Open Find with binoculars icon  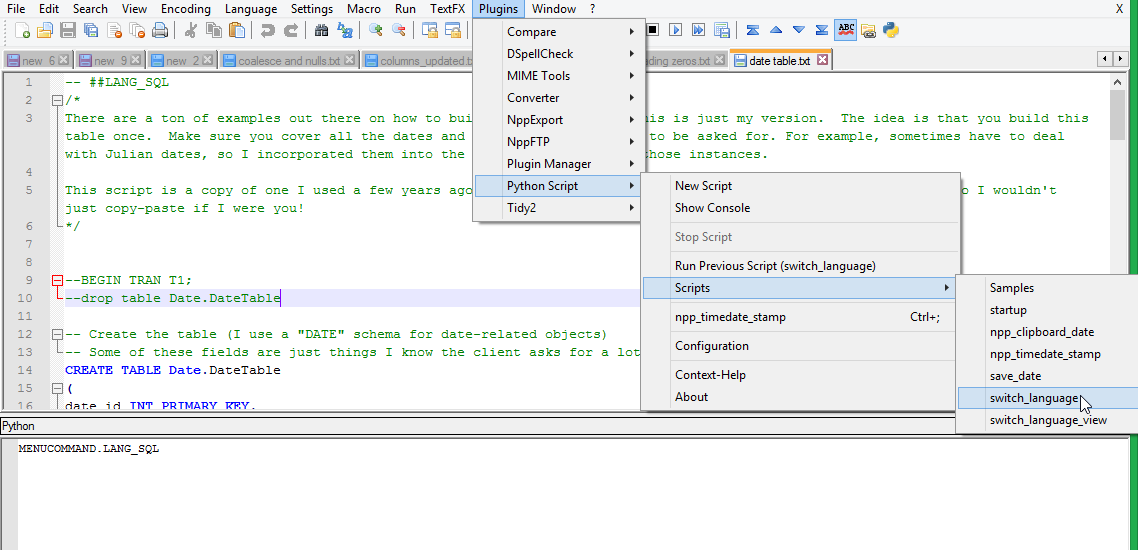pos(322,30)
